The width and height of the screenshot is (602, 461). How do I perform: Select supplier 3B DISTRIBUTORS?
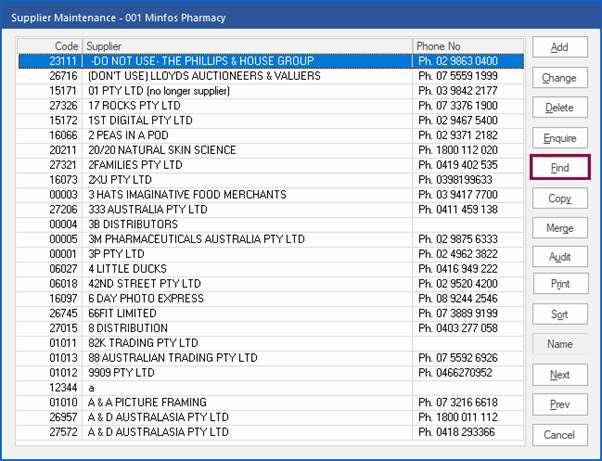point(271,225)
